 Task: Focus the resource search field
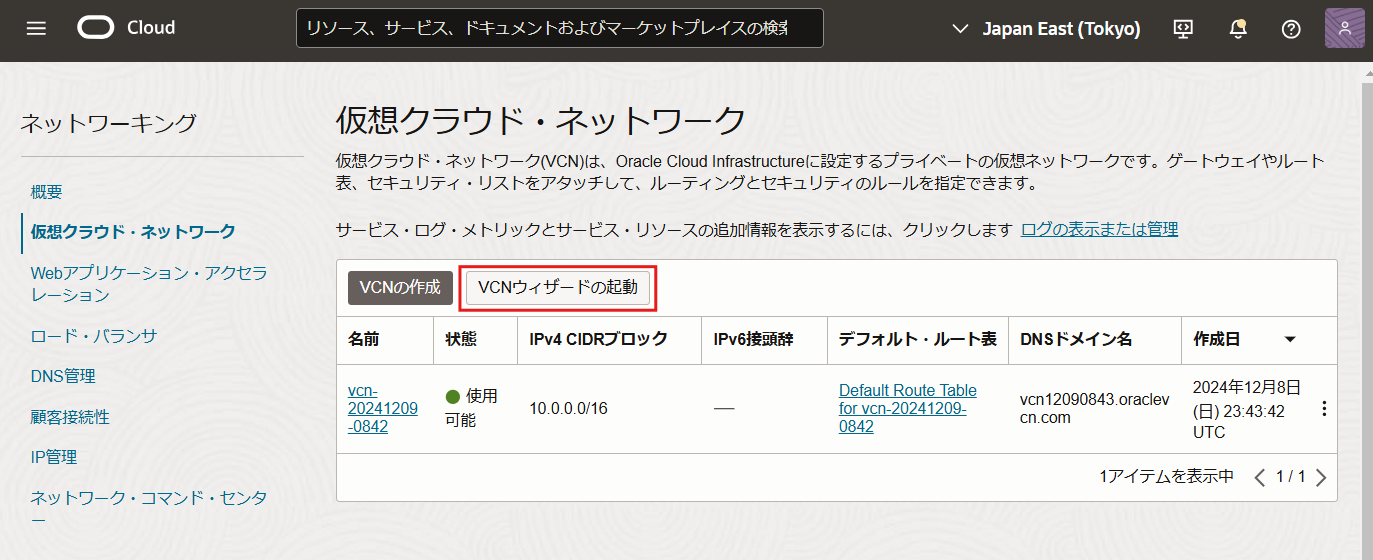[x=559, y=29]
